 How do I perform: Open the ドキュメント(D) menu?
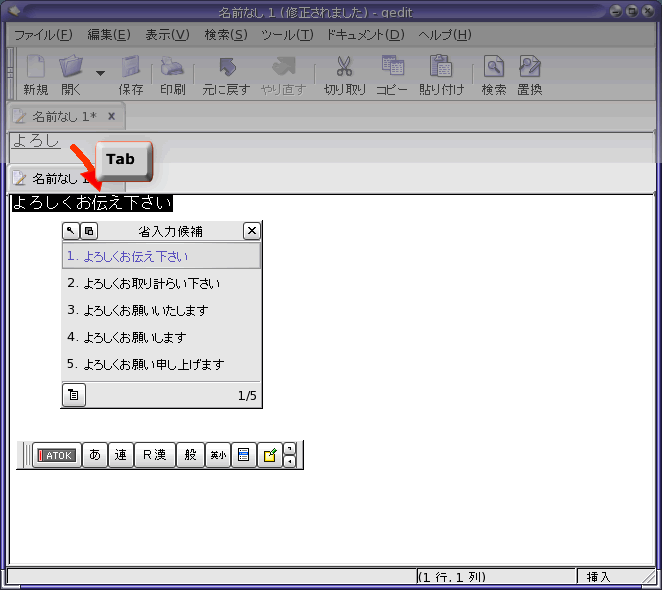click(x=366, y=35)
